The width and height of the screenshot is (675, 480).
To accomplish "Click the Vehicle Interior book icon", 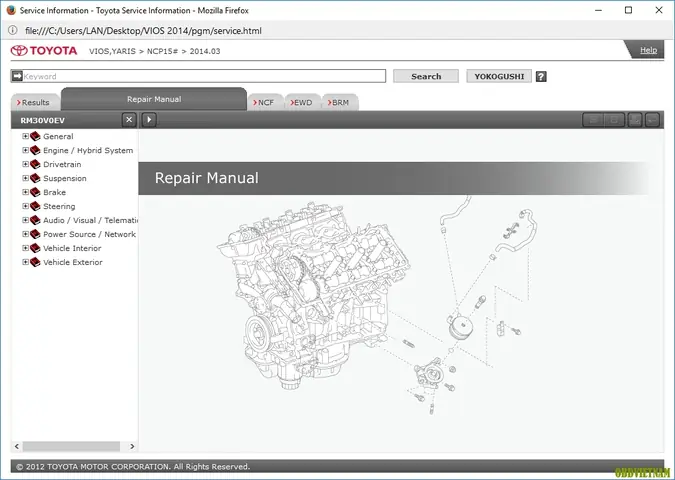I will coord(35,248).
